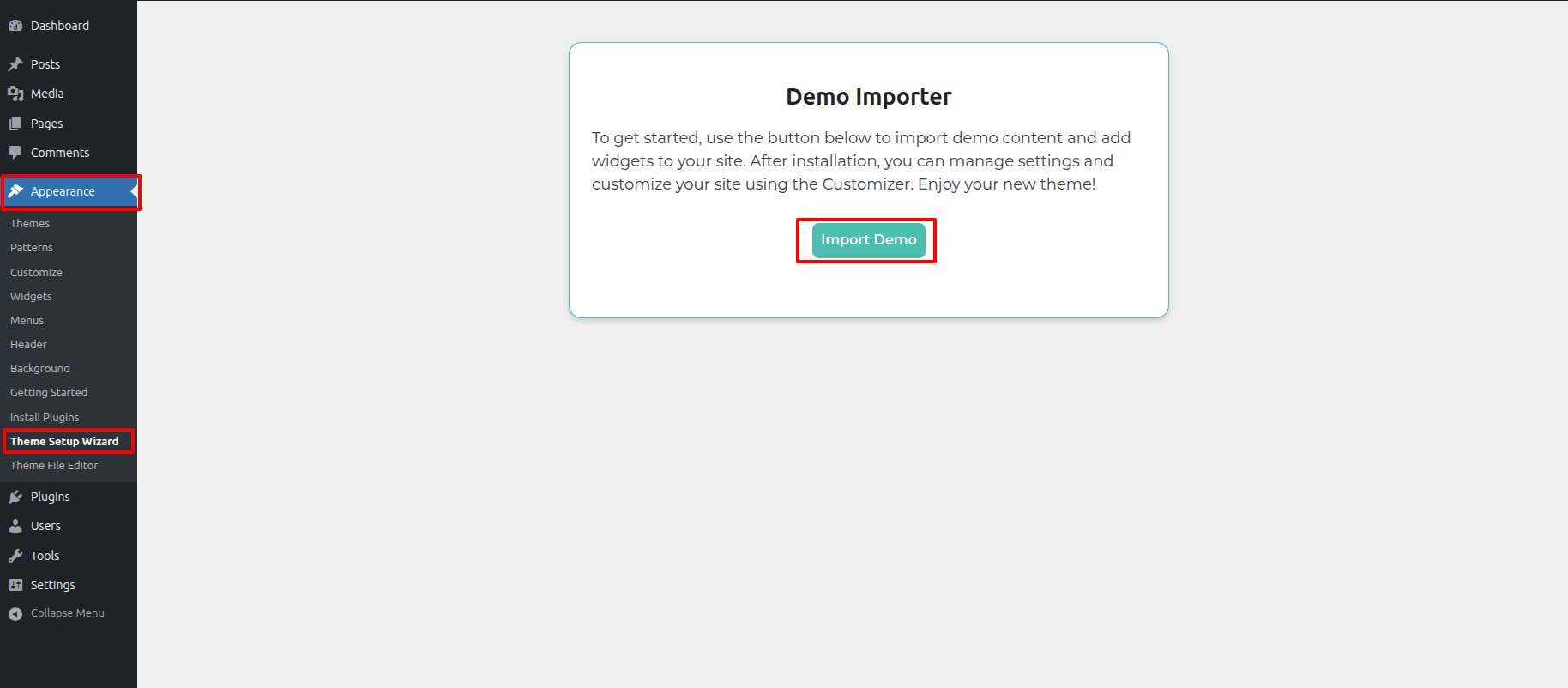Image resolution: width=1568 pixels, height=688 pixels.
Task: Click the Posts pushpin icon
Action: [15, 64]
